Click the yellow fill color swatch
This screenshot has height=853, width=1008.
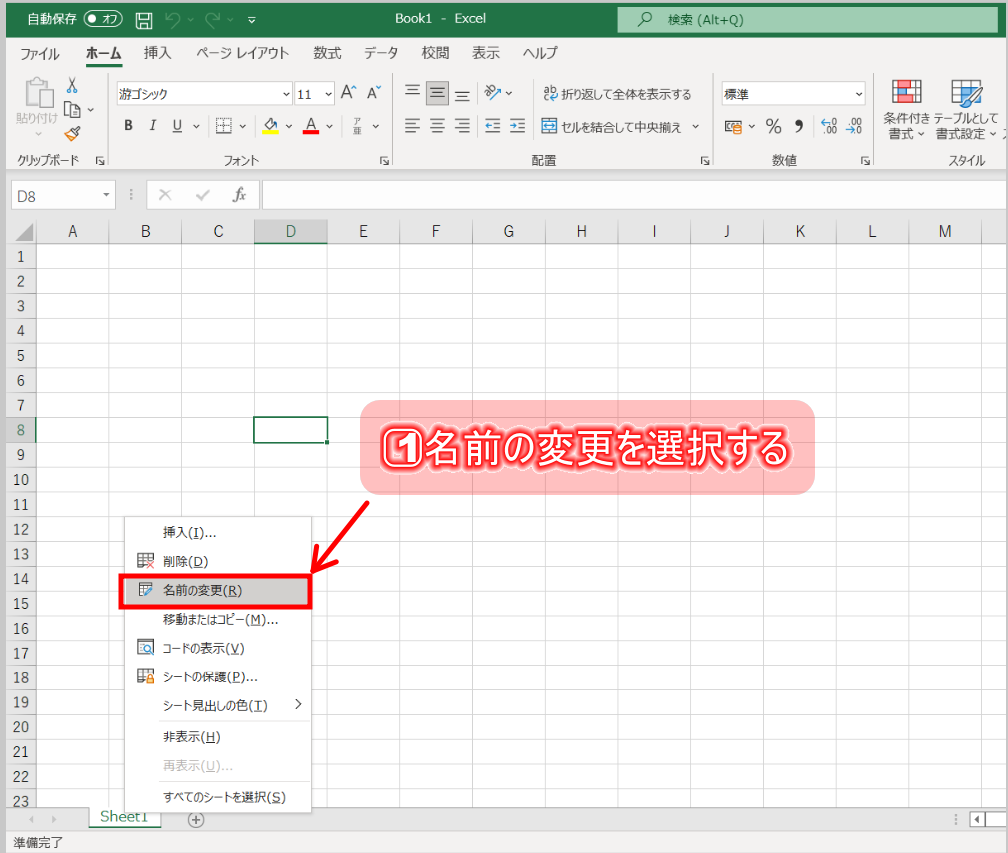(270, 126)
